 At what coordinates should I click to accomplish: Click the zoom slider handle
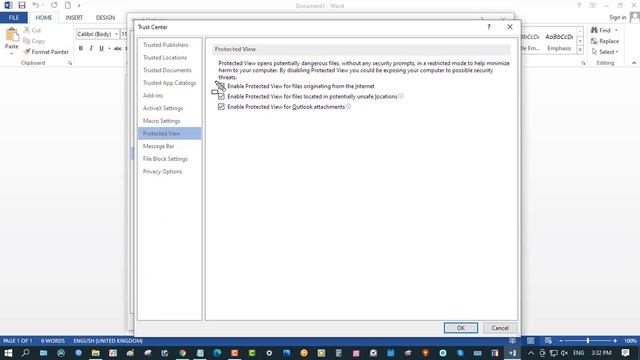tap(588, 341)
